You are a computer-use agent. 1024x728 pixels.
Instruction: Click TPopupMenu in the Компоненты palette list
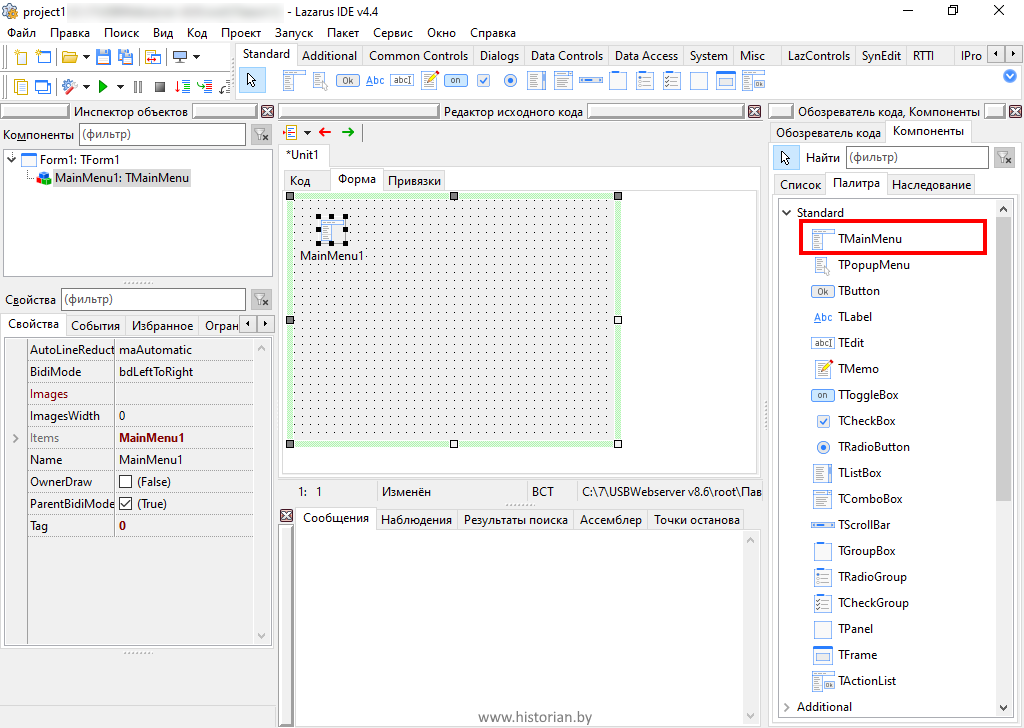point(874,265)
